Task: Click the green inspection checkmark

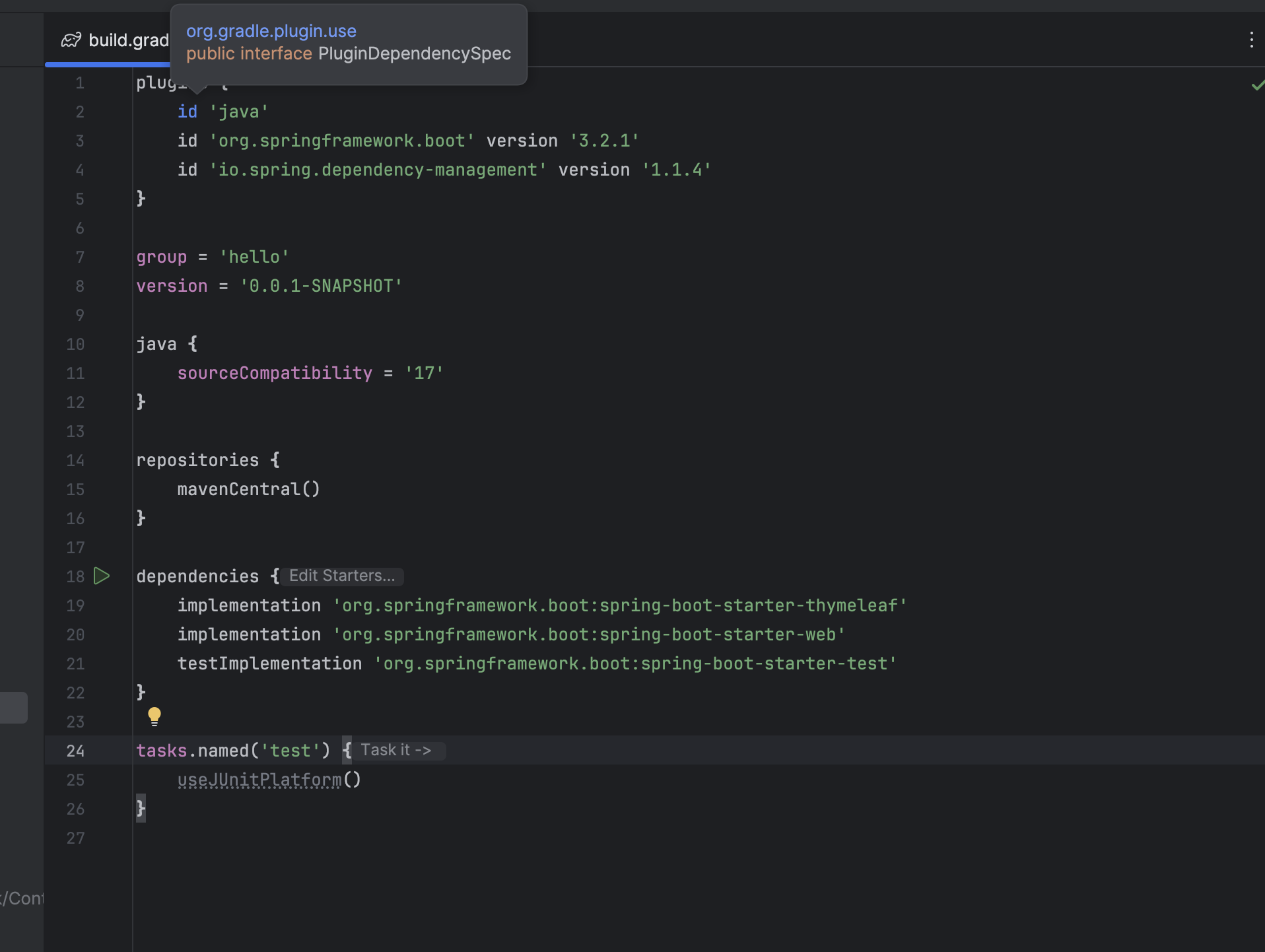Action: pos(1258,85)
